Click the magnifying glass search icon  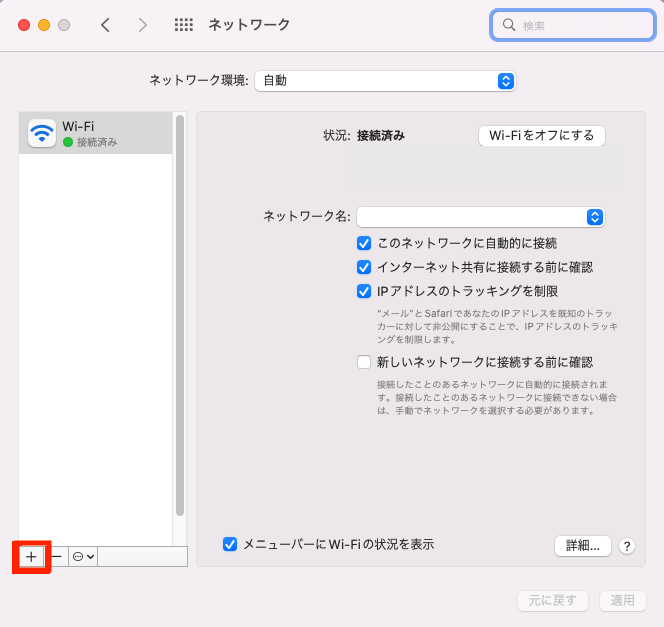(x=509, y=25)
